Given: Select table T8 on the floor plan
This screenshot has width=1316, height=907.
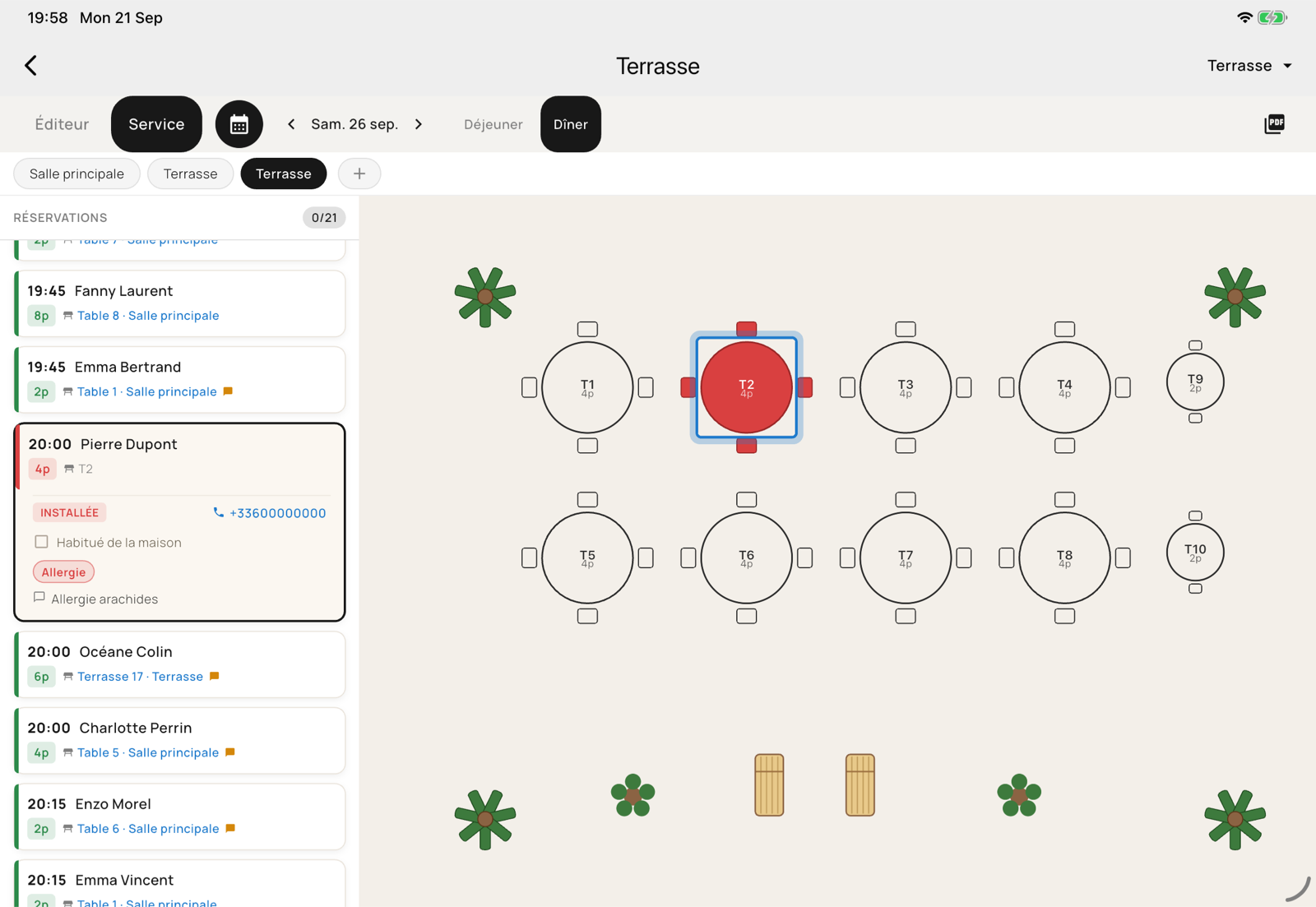Looking at the screenshot, I should [1064, 558].
